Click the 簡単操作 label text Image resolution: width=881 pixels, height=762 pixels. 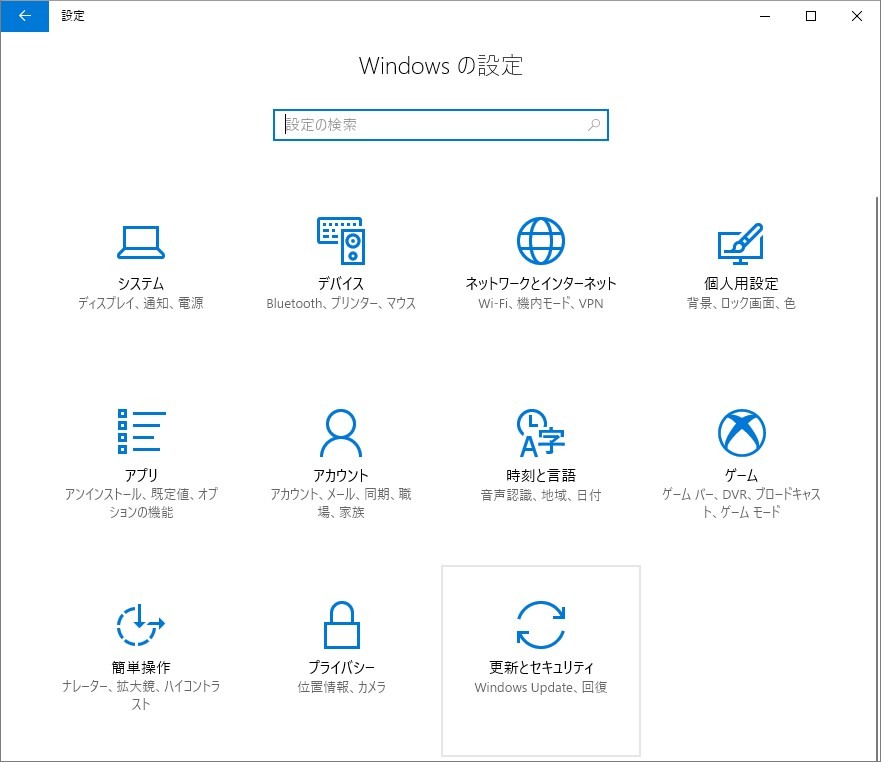point(141,667)
